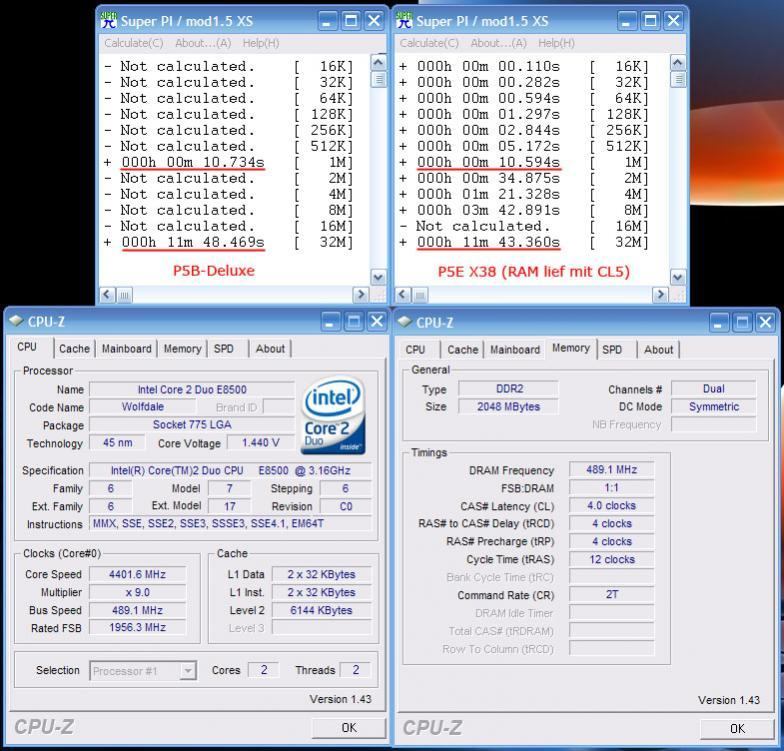The image size is (784, 751).
Task: Click the Command Rate value '2T'
Action: coord(612,594)
